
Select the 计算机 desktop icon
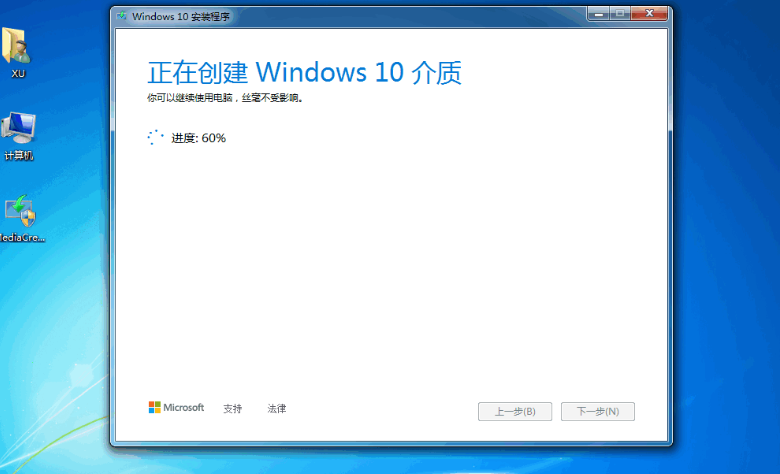click(x=18, y=128)
